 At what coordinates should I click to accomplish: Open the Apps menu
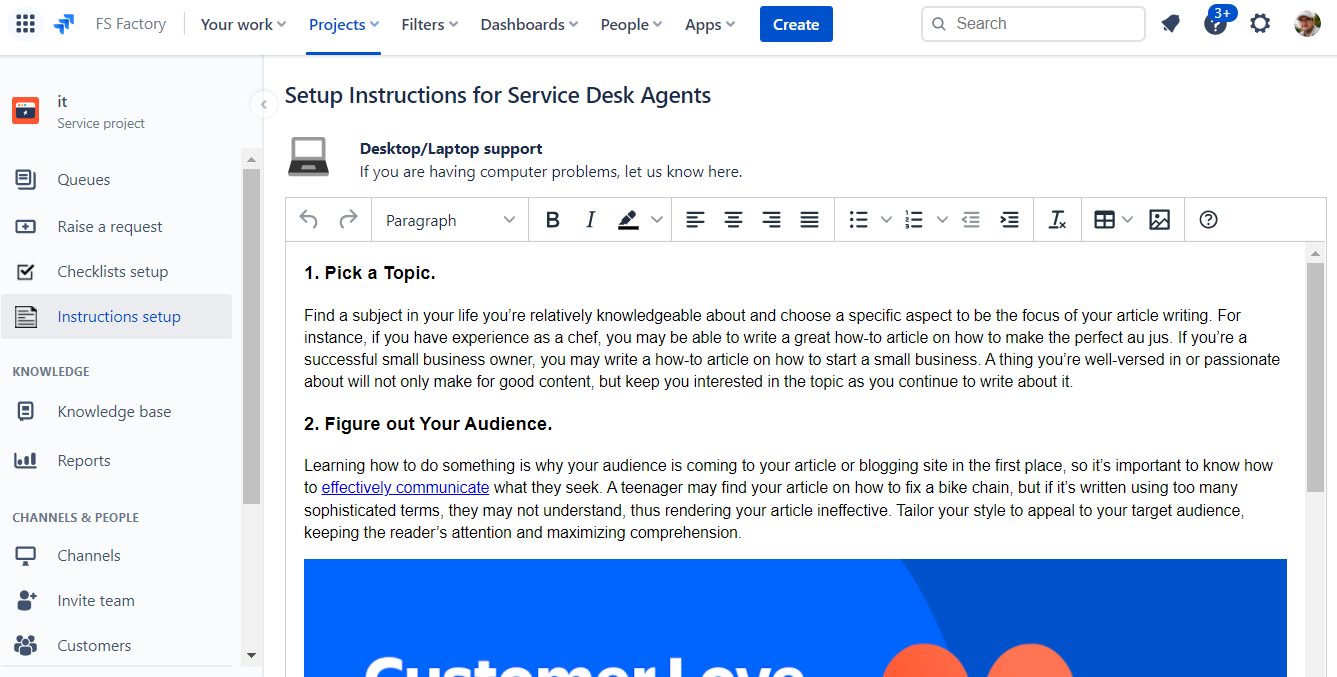710,24
